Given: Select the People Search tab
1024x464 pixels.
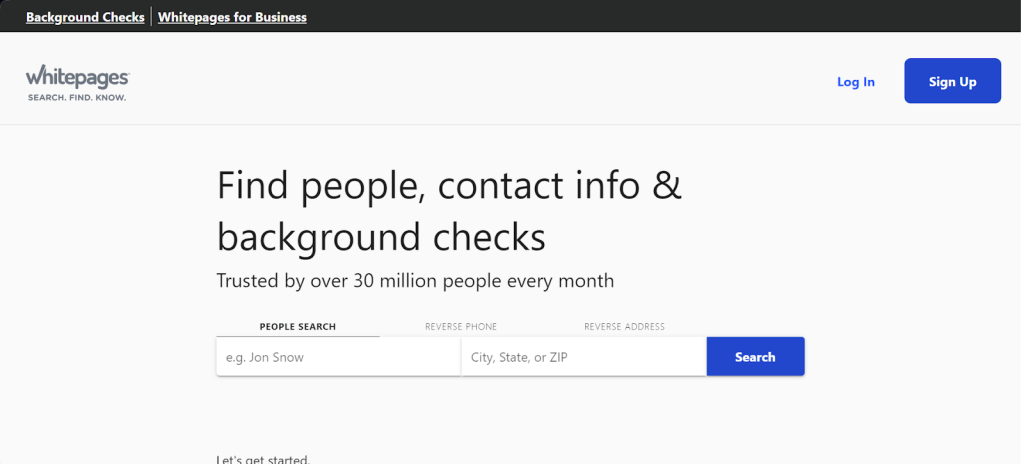Looking at the screenshot, I should point(298,327).
